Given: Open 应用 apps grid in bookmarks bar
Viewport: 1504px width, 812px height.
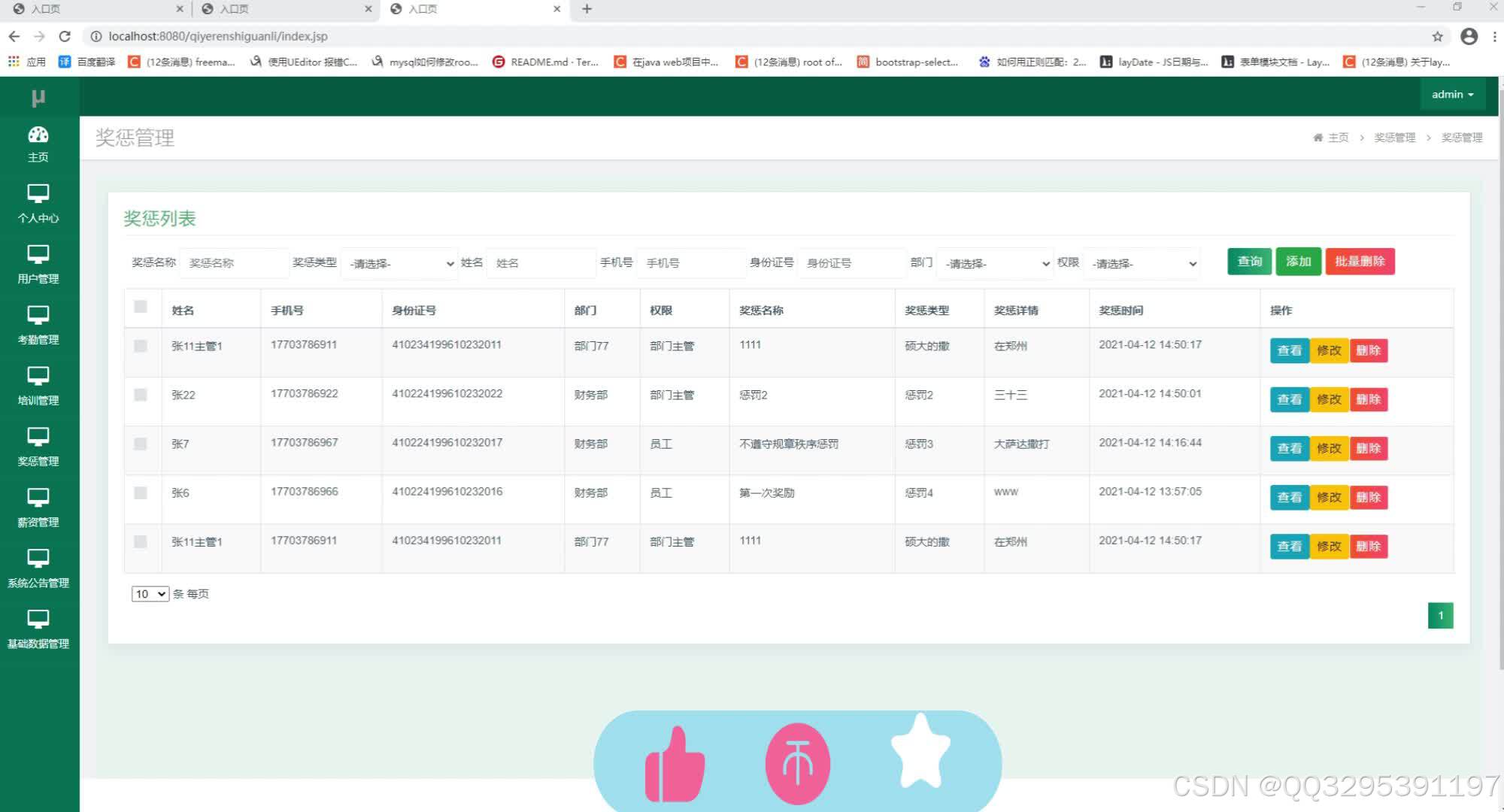Looking at the screenshot, I should coord(27,62).
